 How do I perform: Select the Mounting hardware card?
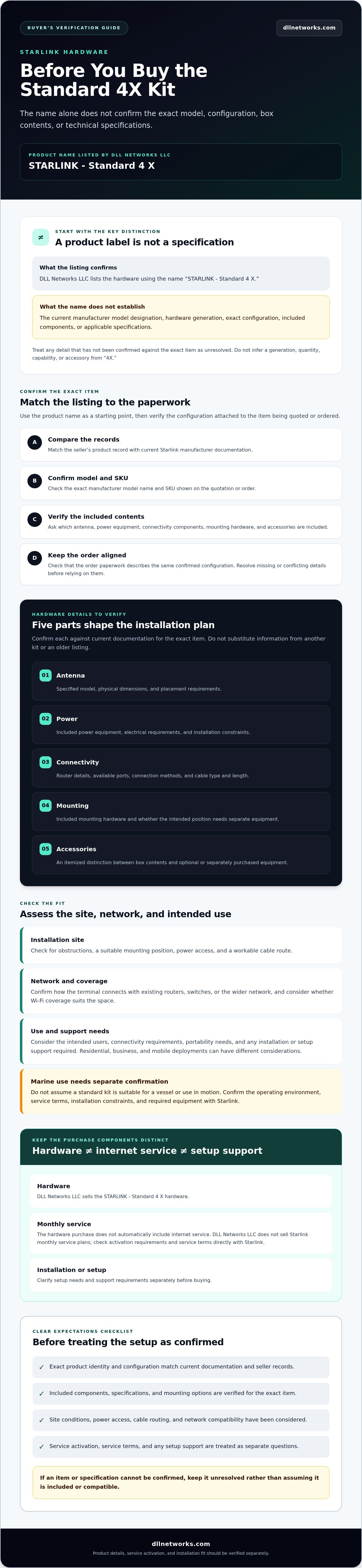tap(181, 811)
